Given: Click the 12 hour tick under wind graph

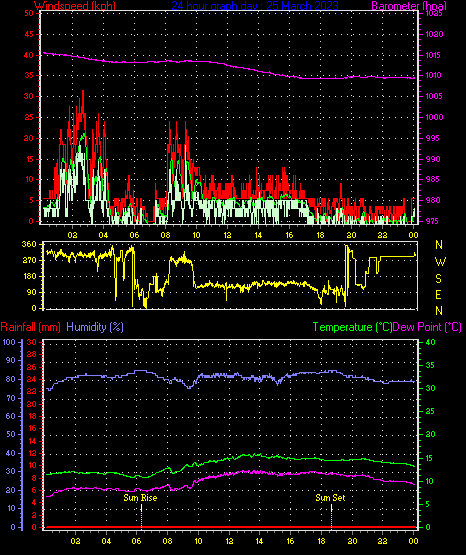Looking at the screenshot, I should tap(227, 235).
